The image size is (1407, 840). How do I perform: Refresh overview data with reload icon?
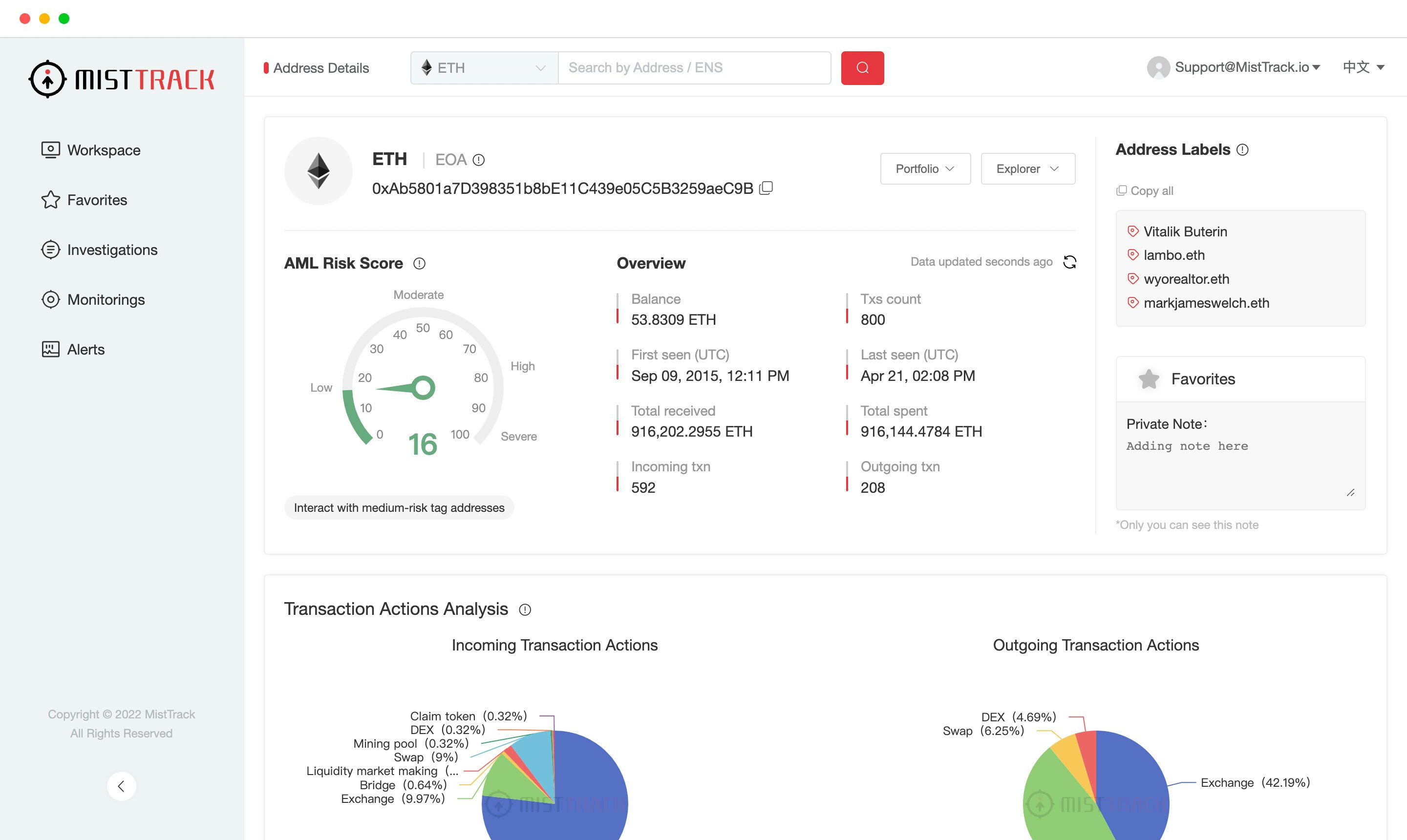(1069, 262)
